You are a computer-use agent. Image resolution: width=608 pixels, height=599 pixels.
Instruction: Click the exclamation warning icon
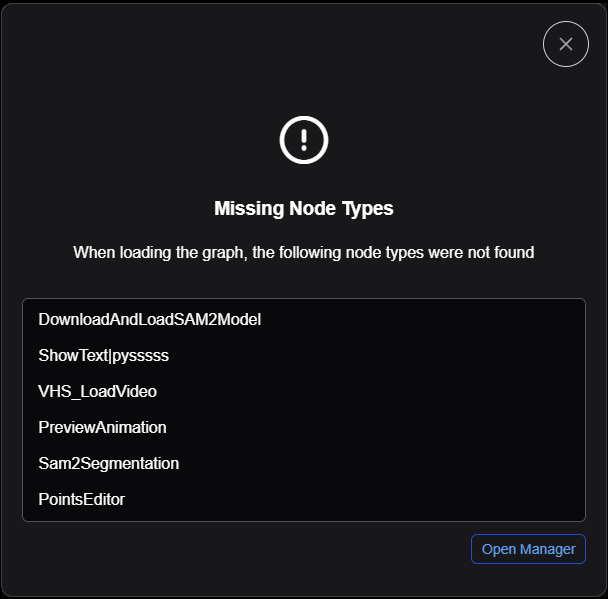tap(304, 139)
